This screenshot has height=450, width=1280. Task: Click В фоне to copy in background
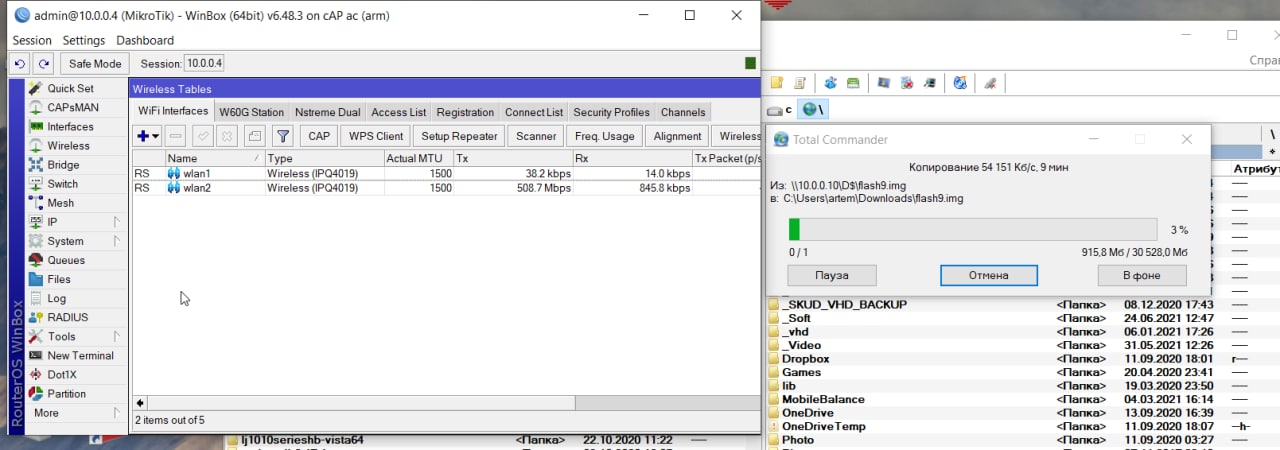1142,275
